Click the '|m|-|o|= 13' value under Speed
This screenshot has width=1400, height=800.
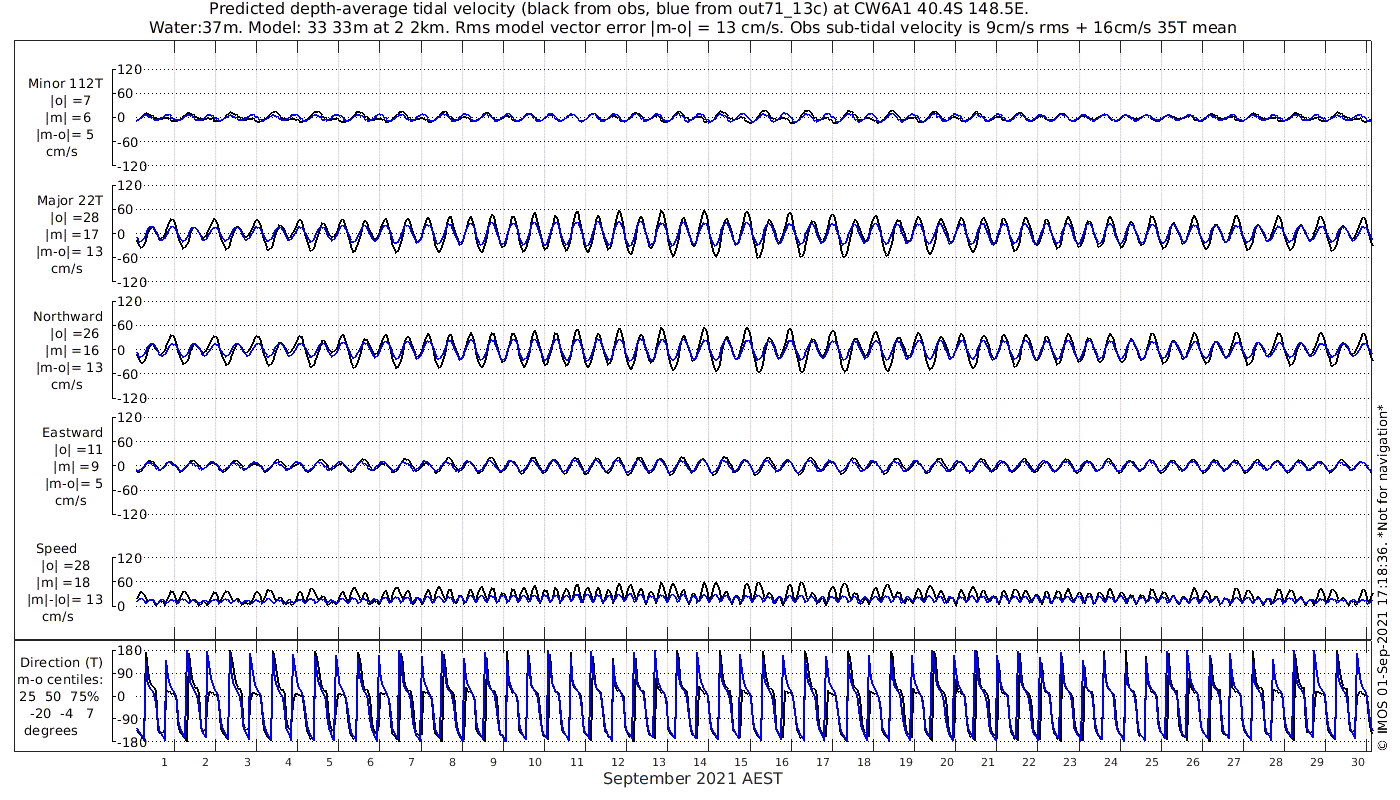(x=65, y=600)
